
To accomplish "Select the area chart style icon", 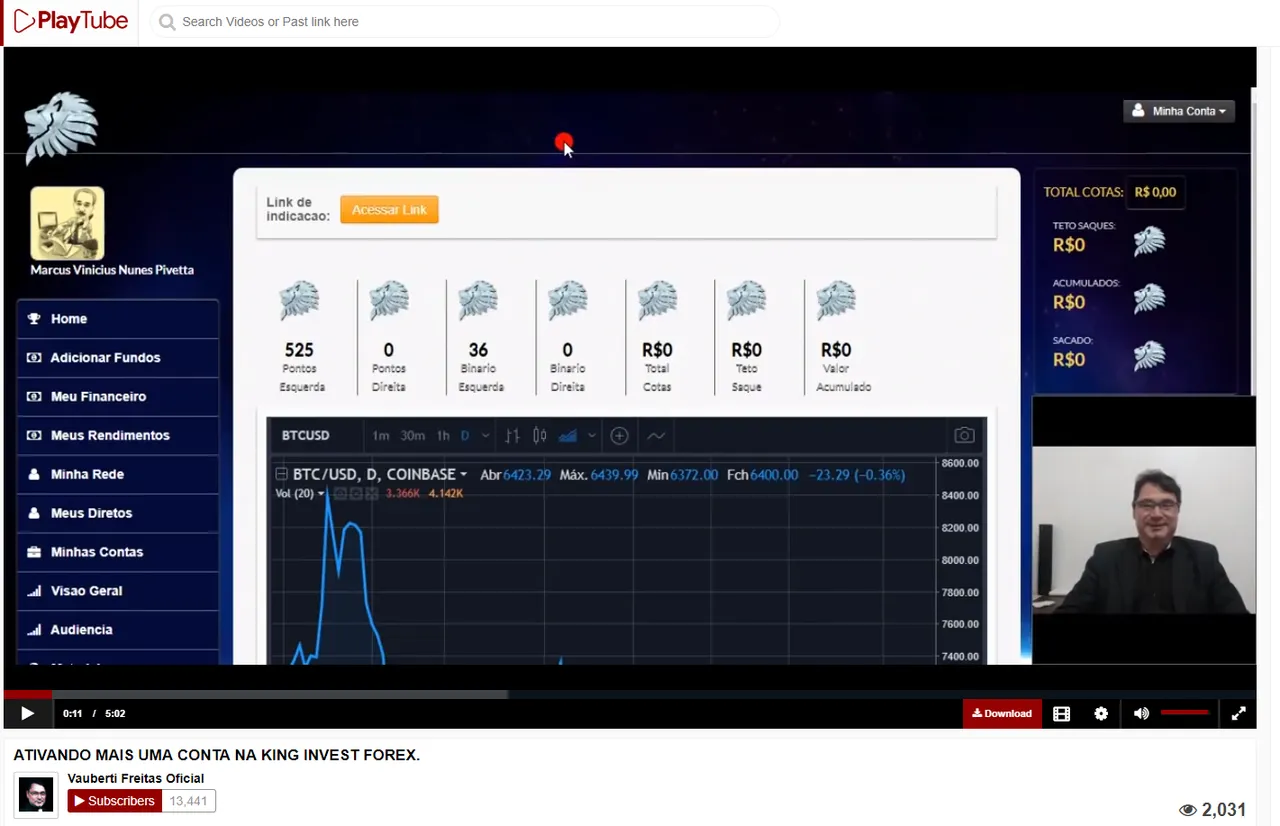I will click(568, 436).
